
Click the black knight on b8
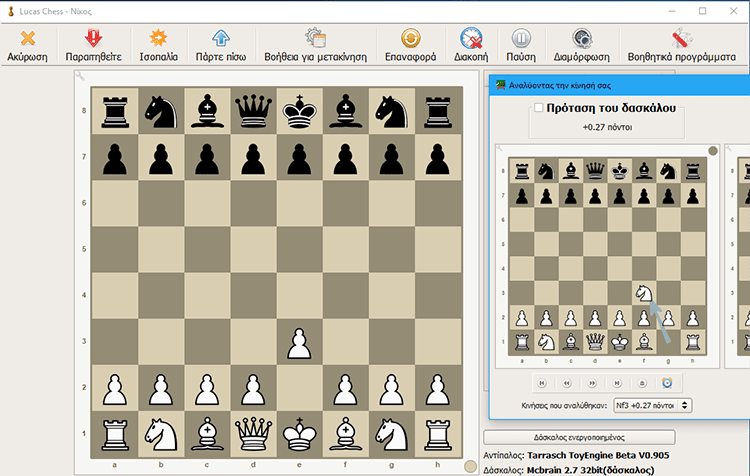[161, 111]
